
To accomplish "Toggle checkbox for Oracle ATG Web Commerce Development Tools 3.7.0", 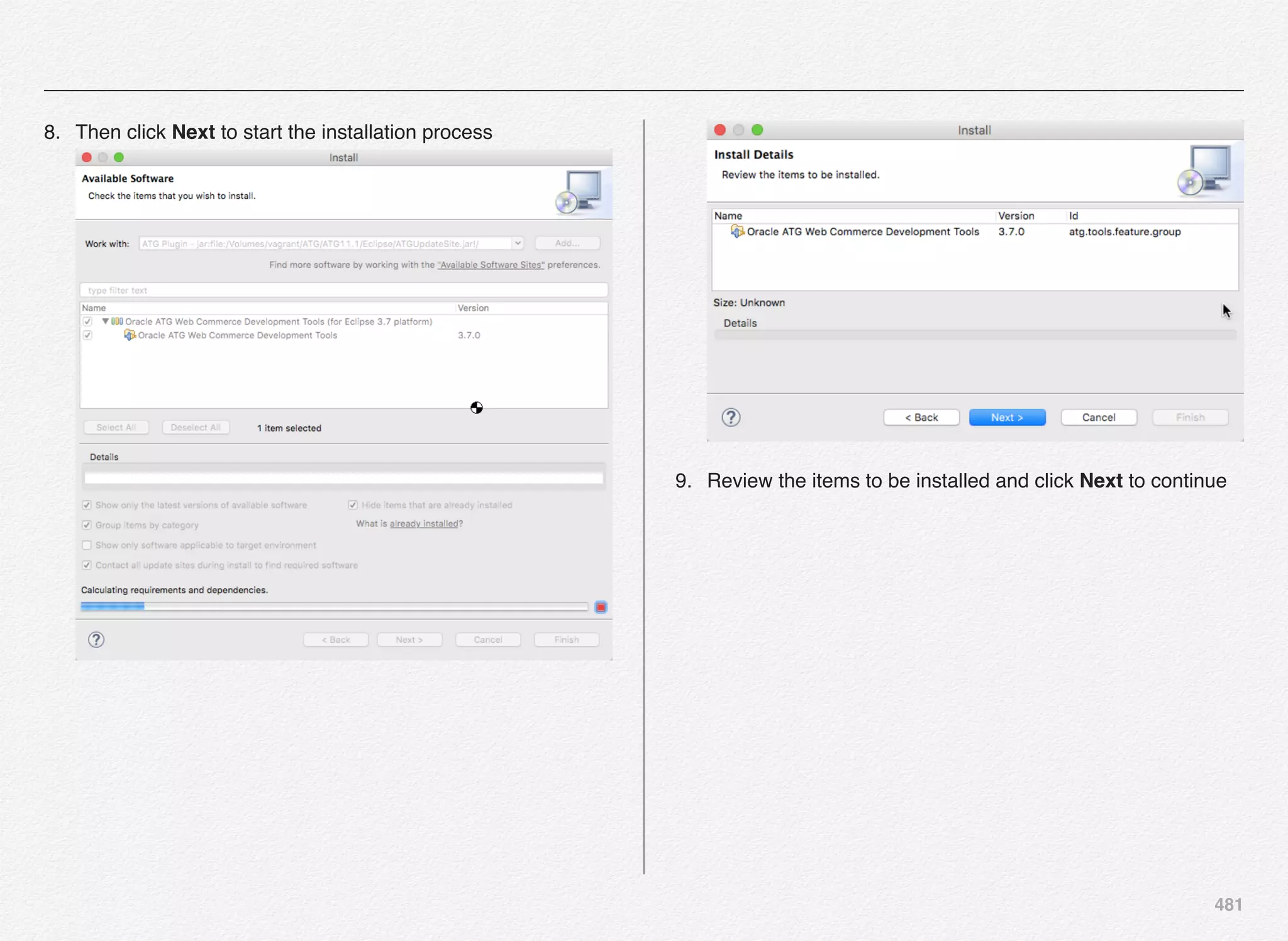I will 87,335.
